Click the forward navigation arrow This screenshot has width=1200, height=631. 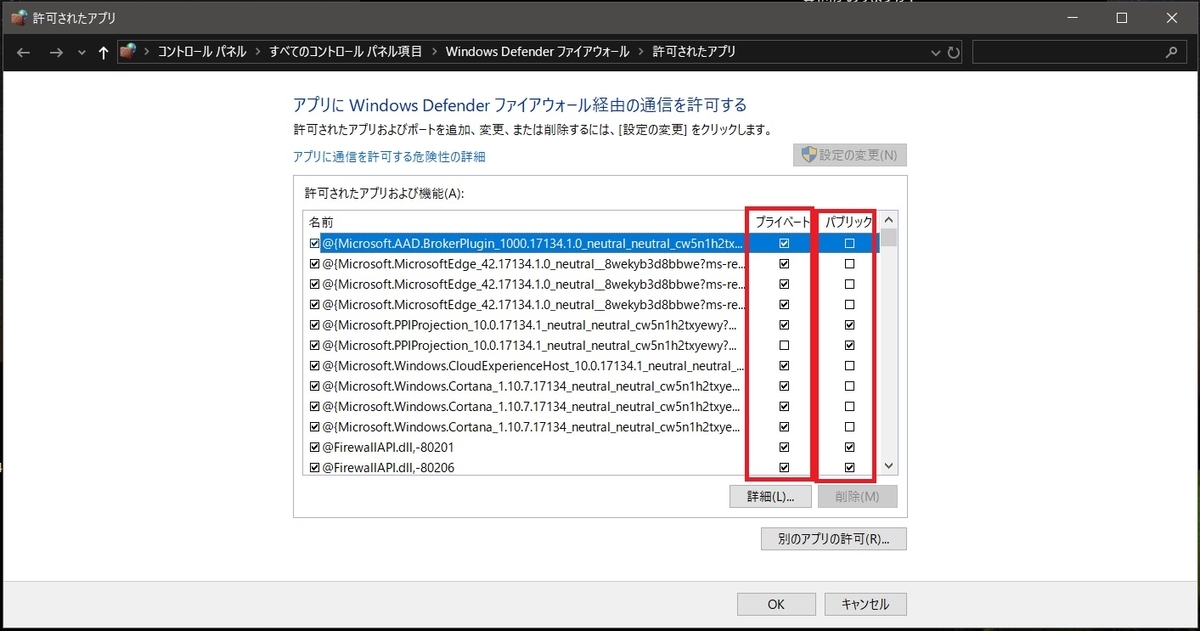[56, 51]
